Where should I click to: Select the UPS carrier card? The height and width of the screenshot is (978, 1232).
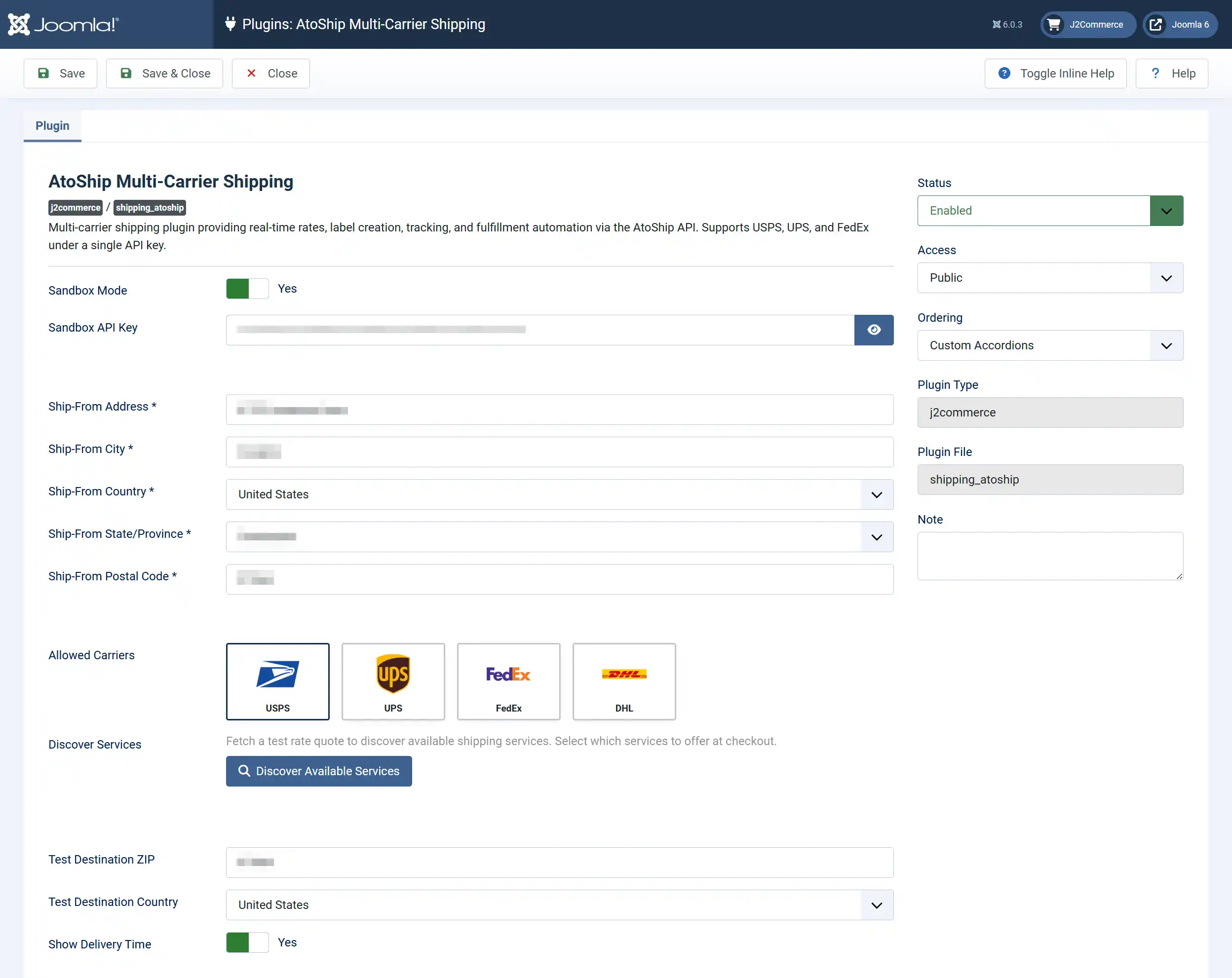point(393,681)
